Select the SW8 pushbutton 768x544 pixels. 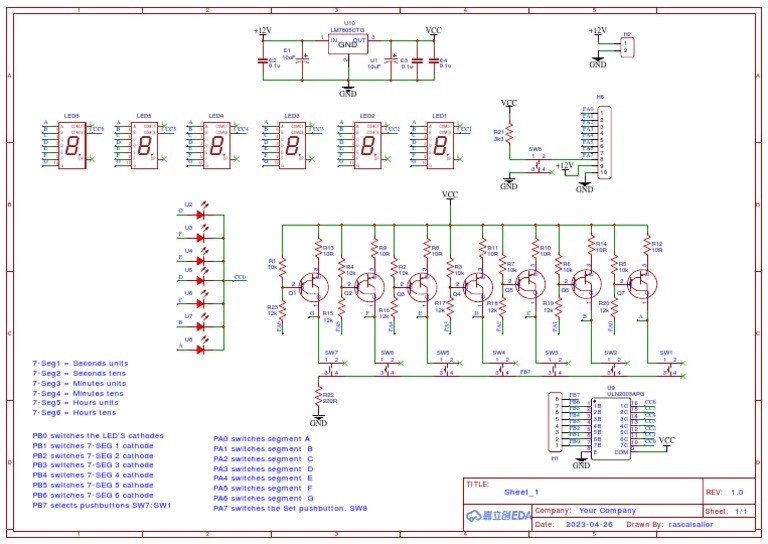538,164
